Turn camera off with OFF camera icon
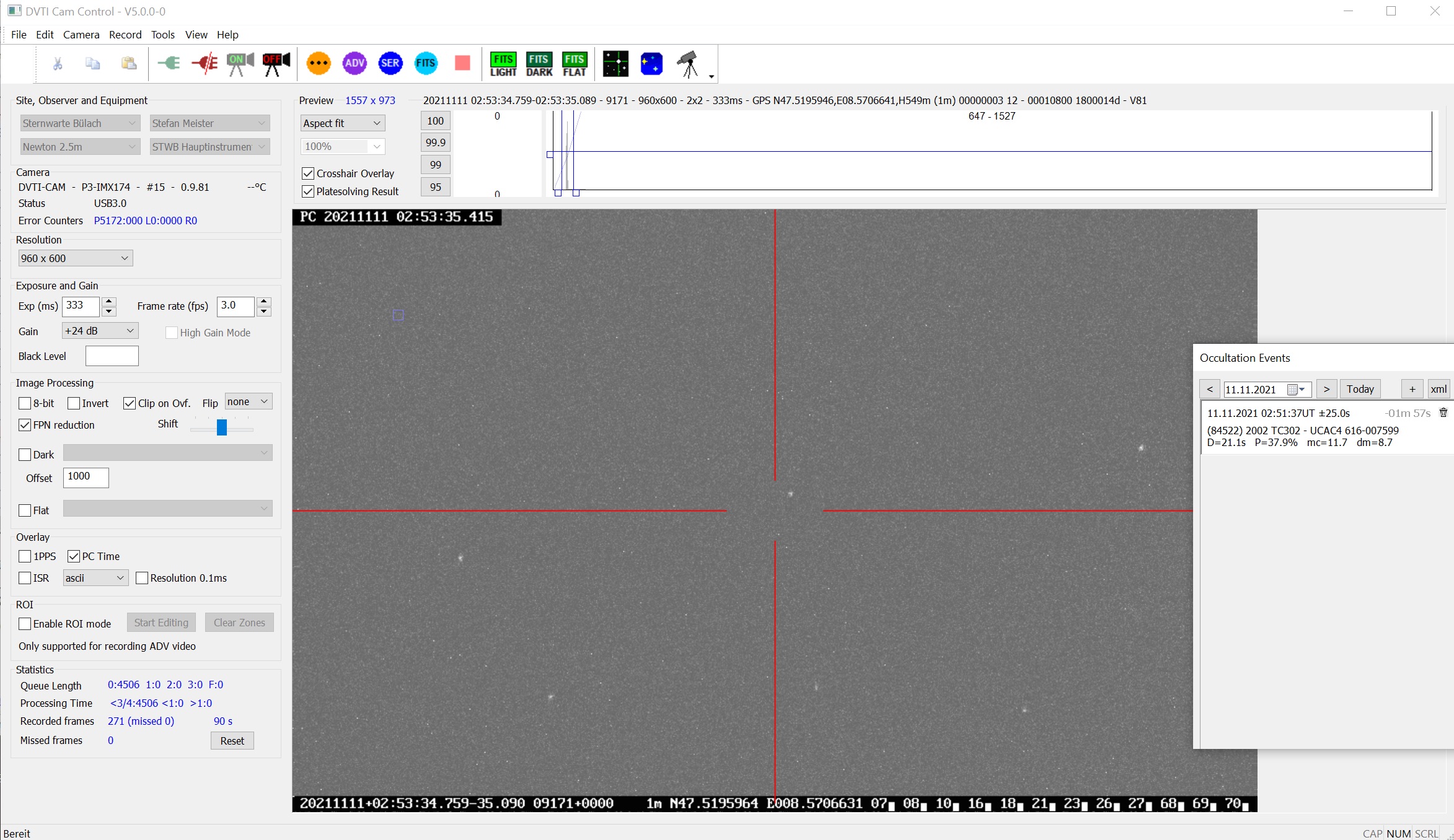 click(276, 64)
